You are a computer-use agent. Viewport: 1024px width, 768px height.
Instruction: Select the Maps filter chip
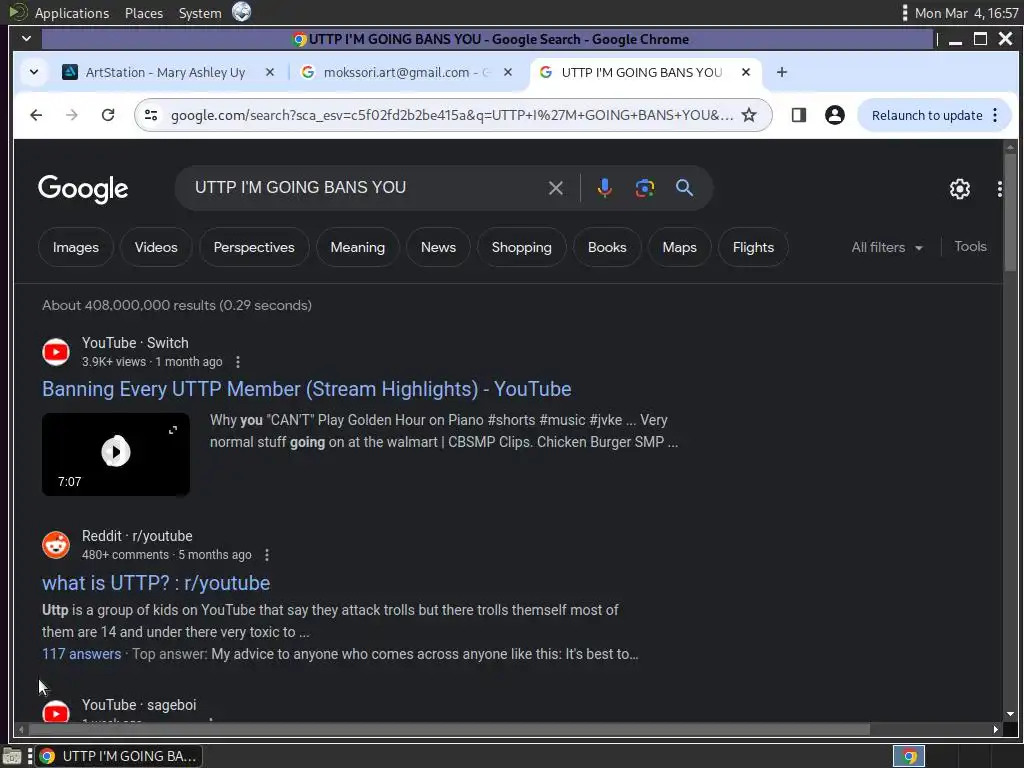click(x=680, y=248)
